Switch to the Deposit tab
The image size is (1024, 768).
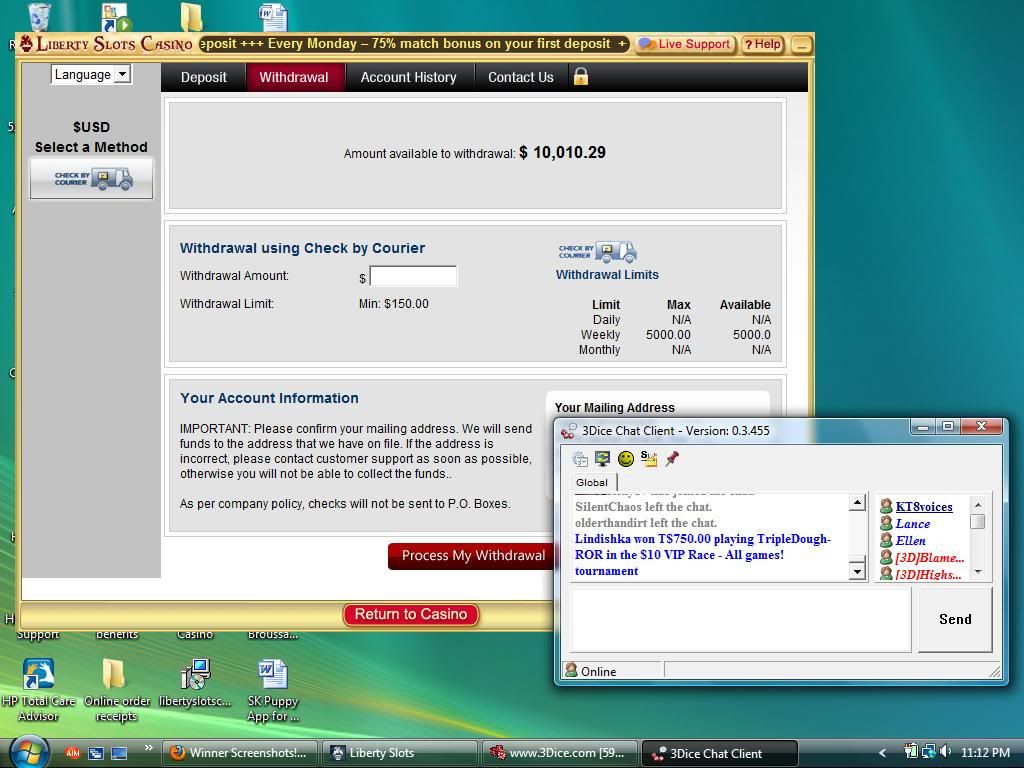coord(203,77)
